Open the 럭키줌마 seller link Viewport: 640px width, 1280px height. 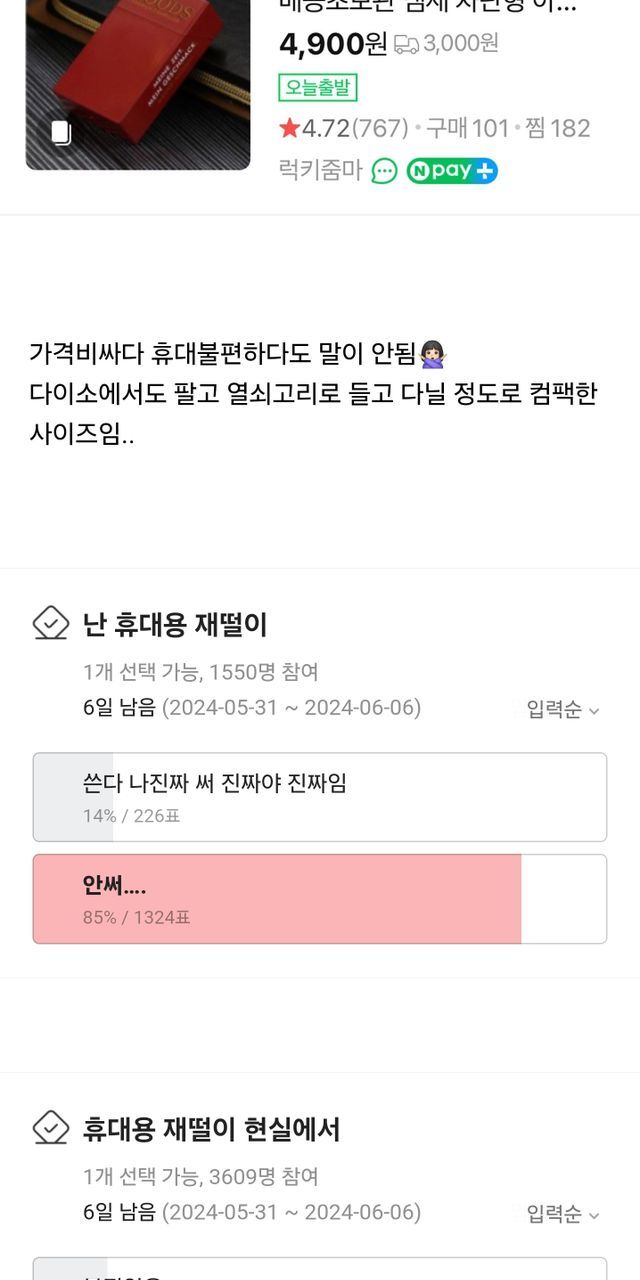pos(320,171)
